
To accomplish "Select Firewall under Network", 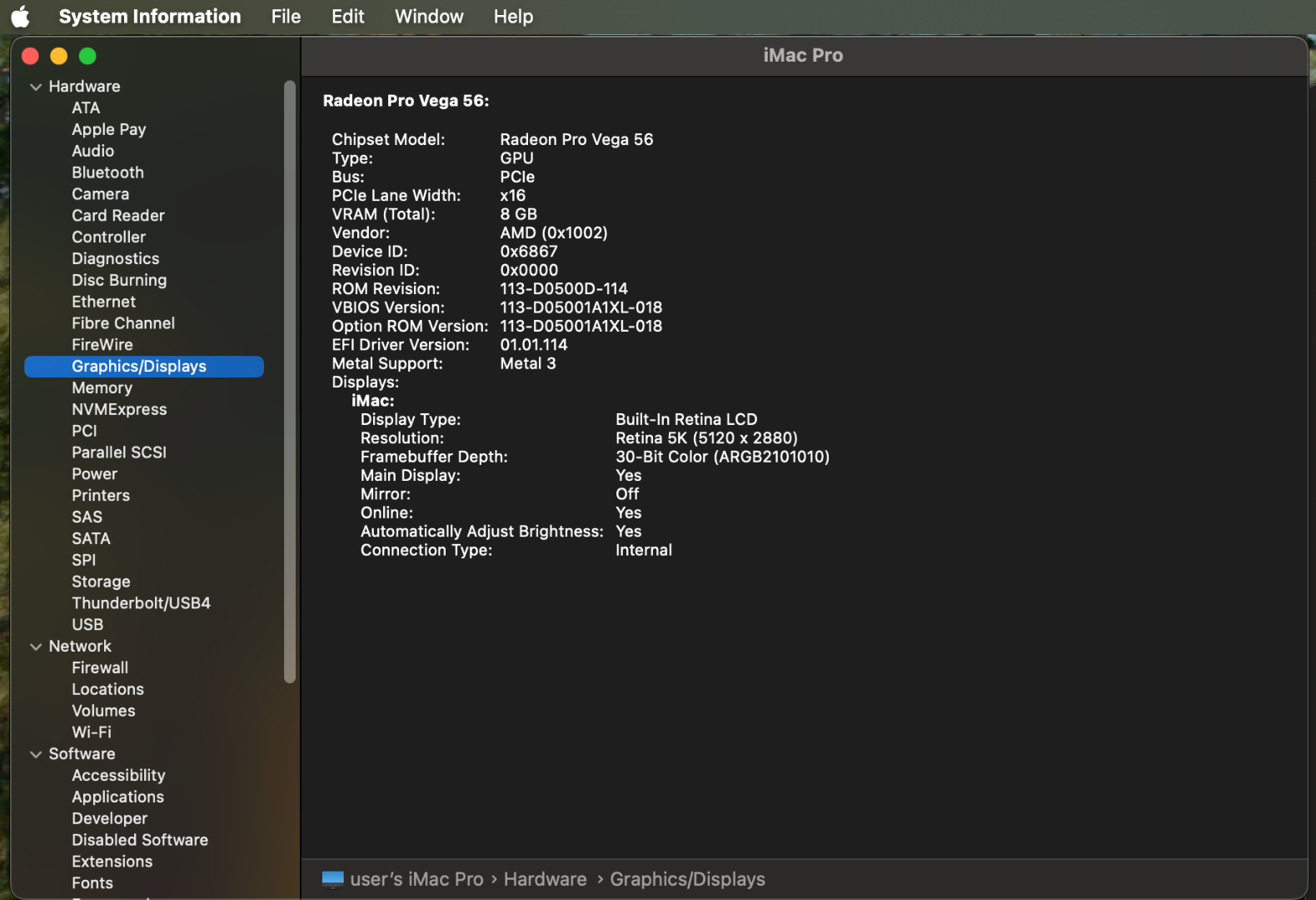I will (100, 668).
